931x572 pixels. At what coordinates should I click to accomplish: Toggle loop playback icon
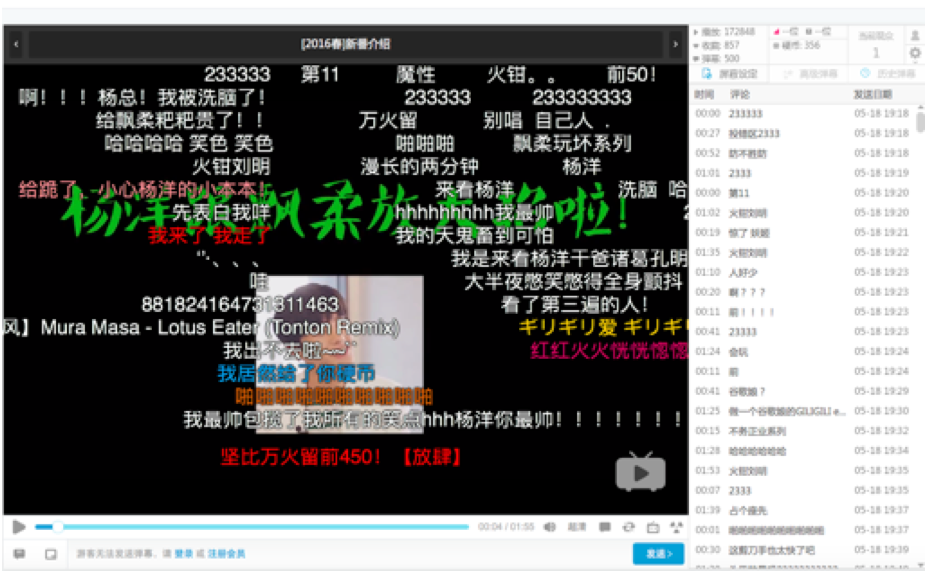[x=628, y=527]
